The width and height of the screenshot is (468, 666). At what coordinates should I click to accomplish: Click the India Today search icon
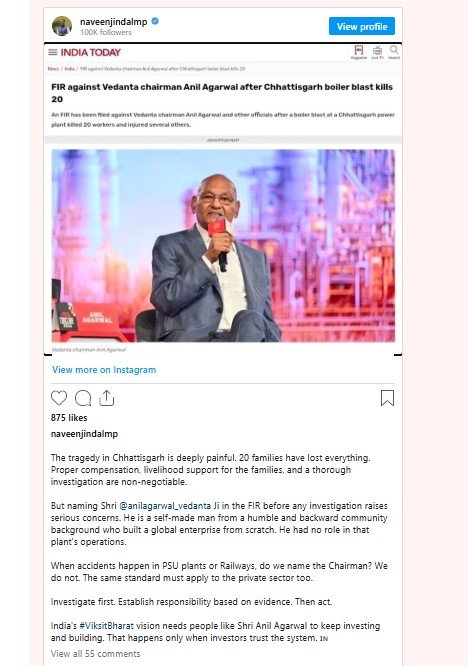[x=394, y=52]
